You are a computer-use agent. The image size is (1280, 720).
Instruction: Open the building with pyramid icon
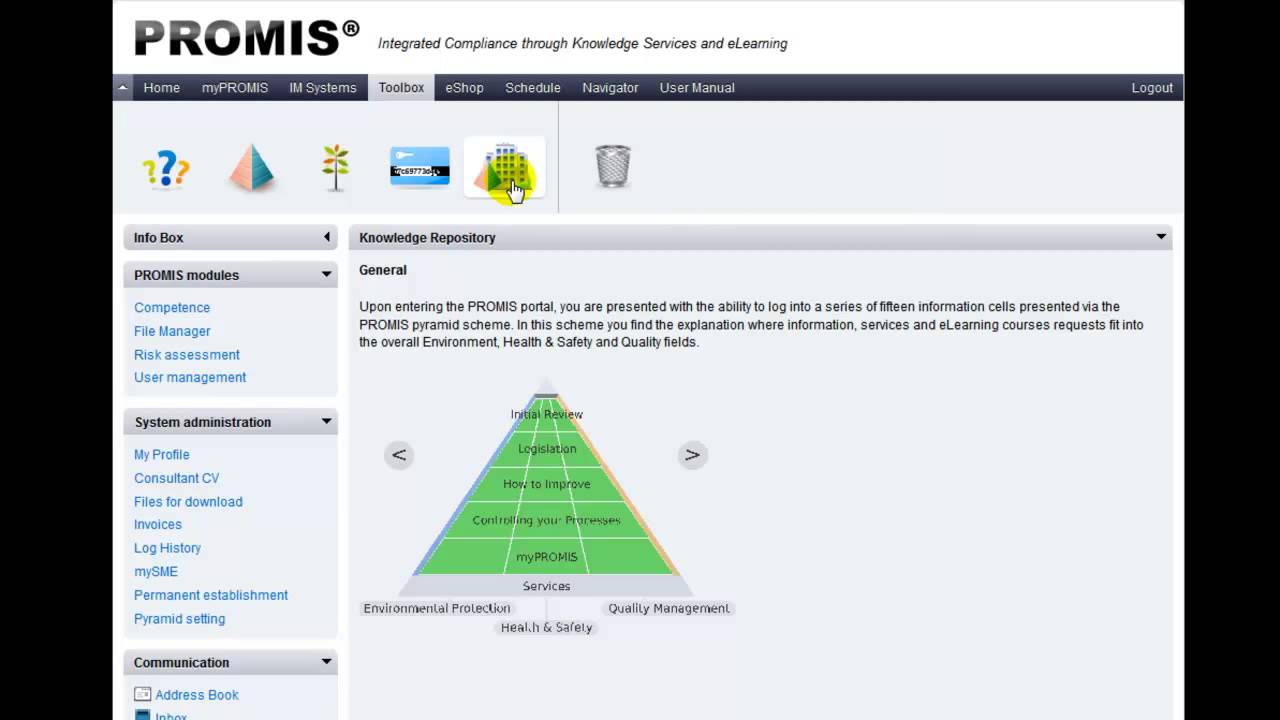[505, 168]
